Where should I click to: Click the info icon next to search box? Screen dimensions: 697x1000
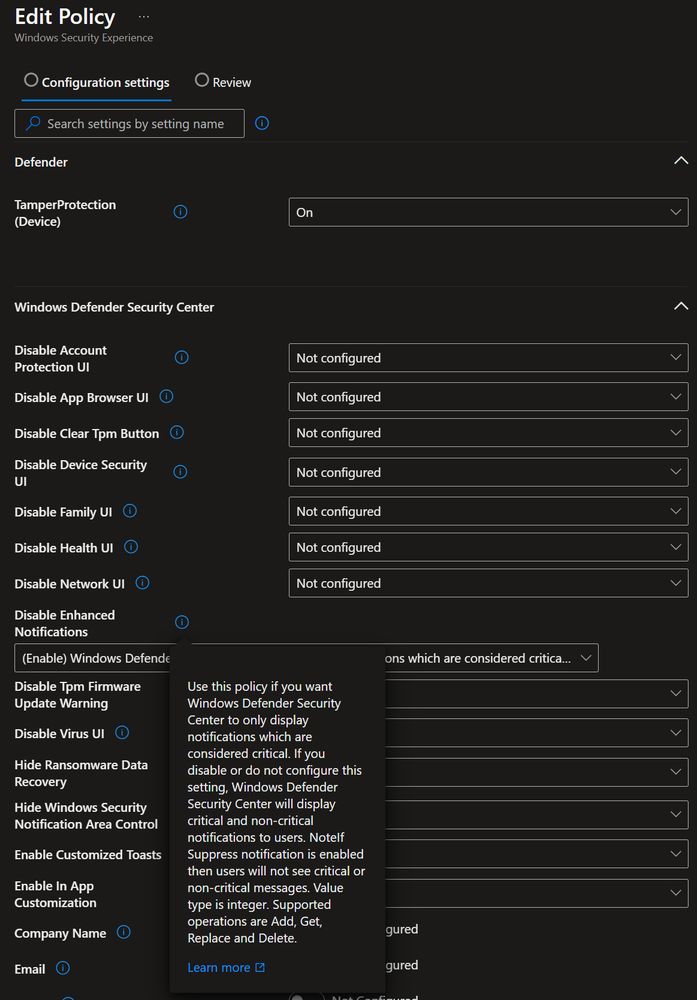(262, 123)
